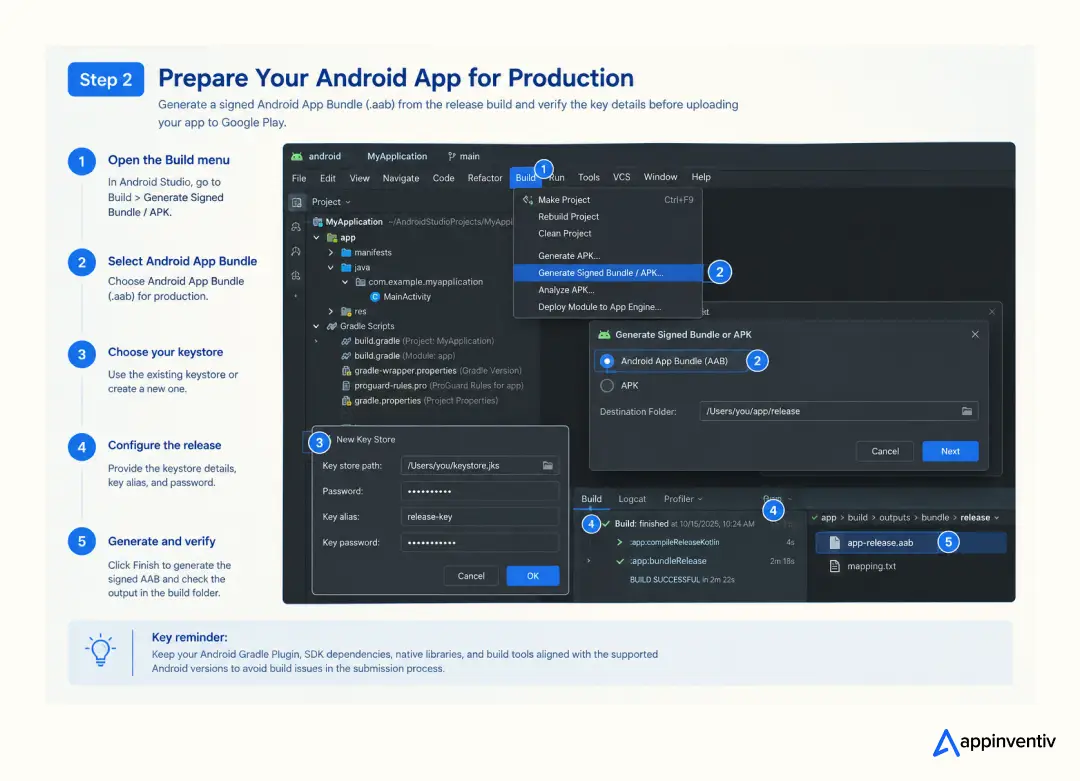Click the manifests folder icon
This screenshot has height=781, width=1080.
[x=346, y=253]
